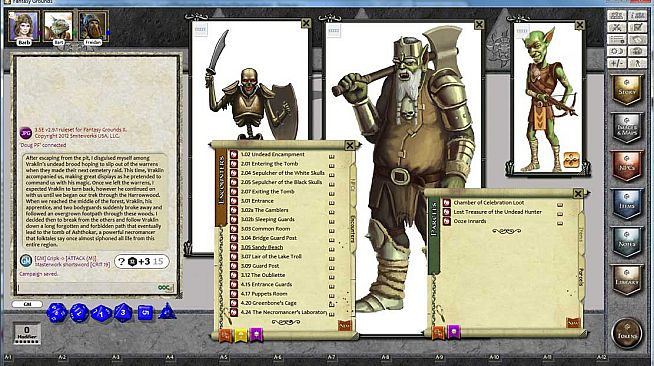654x366 pixels.
Task: Roll the blue d20 die
Action: click(x=57, y=313)
